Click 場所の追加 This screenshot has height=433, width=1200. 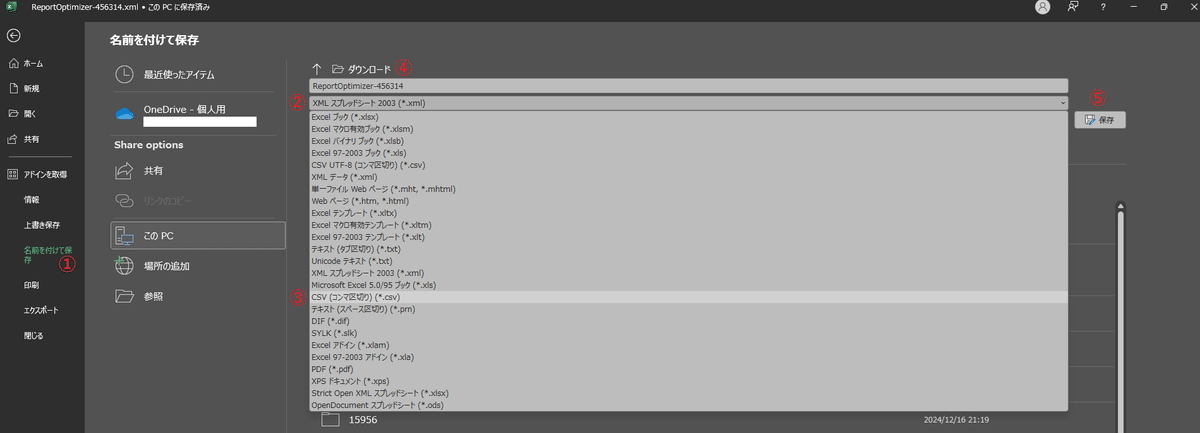click(x=198, y=266)
